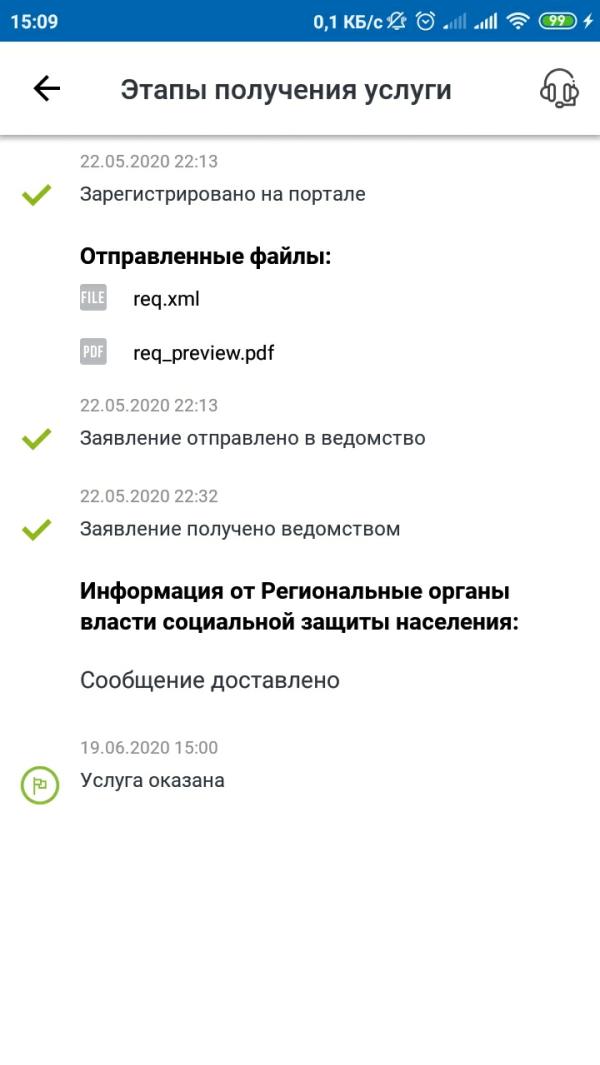Open the req_preview.pdf file
Image resolution: width=600 pixels, height=1065 pixels.
[x=203, y=352]
